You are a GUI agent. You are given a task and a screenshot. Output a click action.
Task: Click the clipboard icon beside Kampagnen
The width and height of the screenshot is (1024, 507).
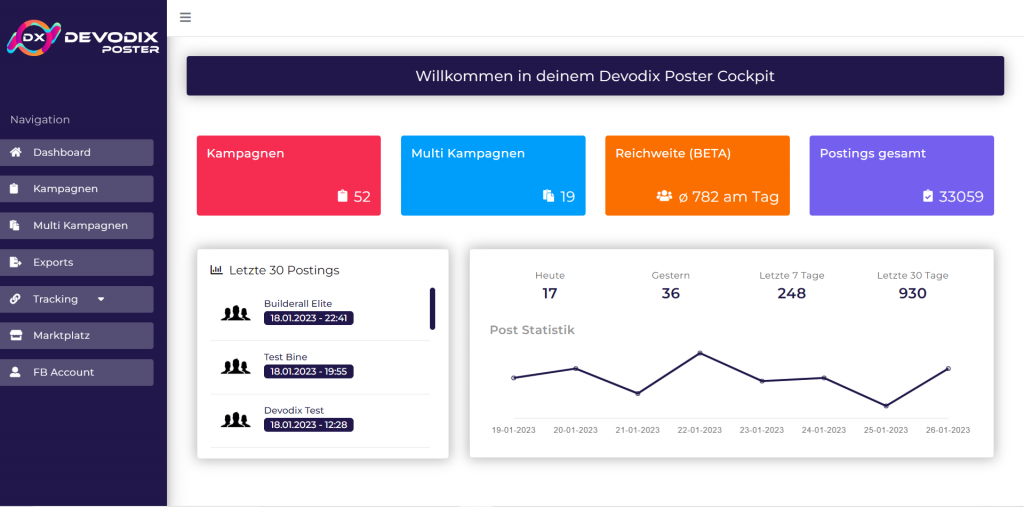click(x=15, y=189)
